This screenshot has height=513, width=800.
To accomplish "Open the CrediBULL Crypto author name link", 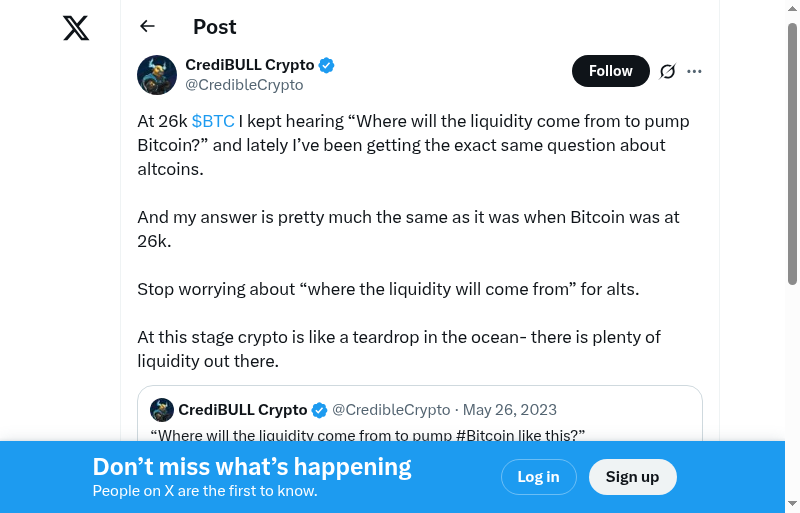I will click(250, 65).
